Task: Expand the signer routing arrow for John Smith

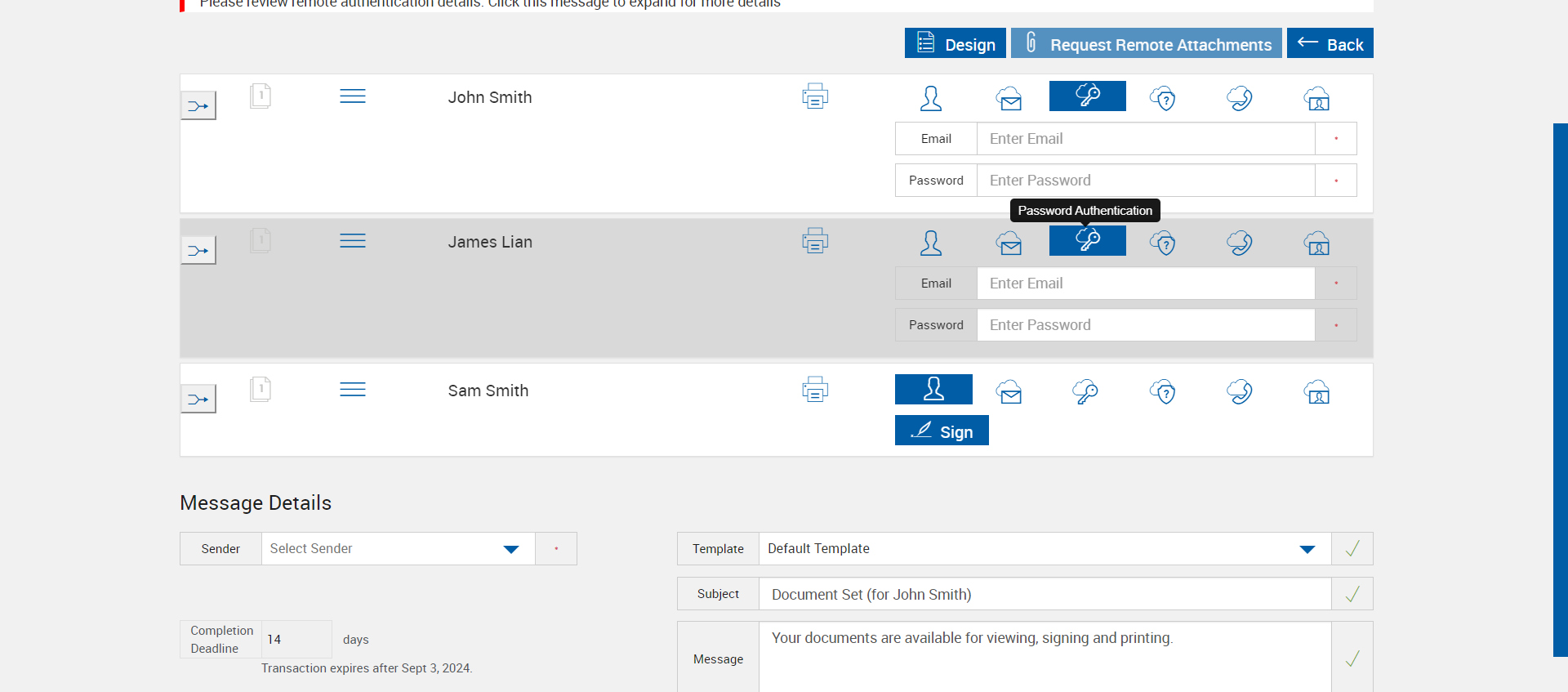Action: point(198,105)
